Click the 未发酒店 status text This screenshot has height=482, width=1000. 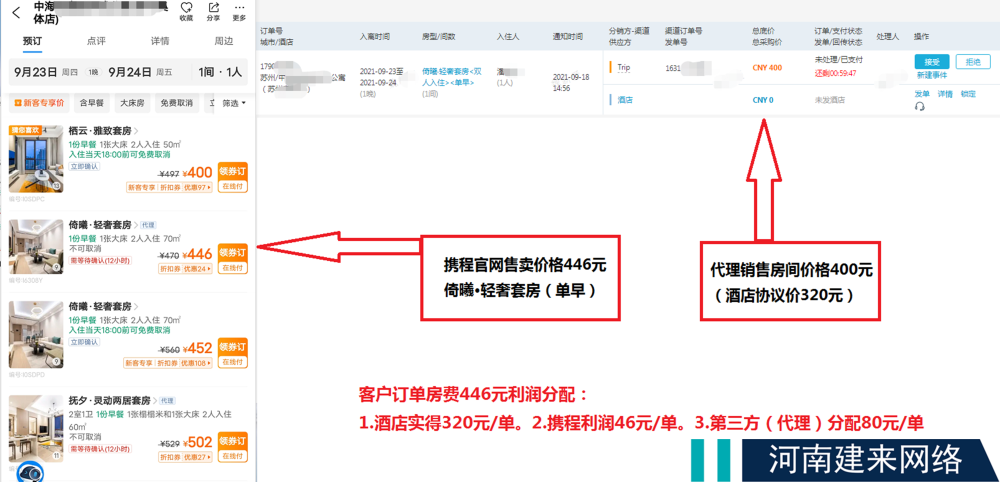829,100
